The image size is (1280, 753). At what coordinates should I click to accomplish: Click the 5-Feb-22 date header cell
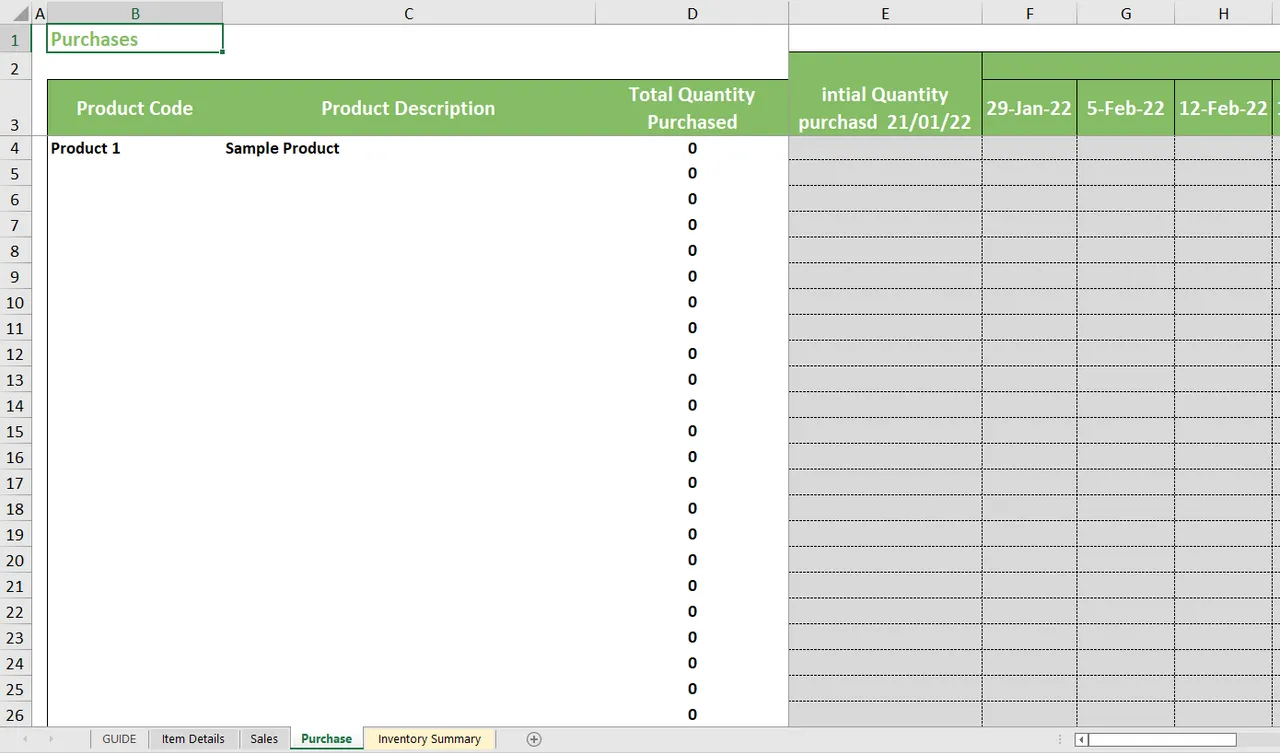[x=1126, y=108]
